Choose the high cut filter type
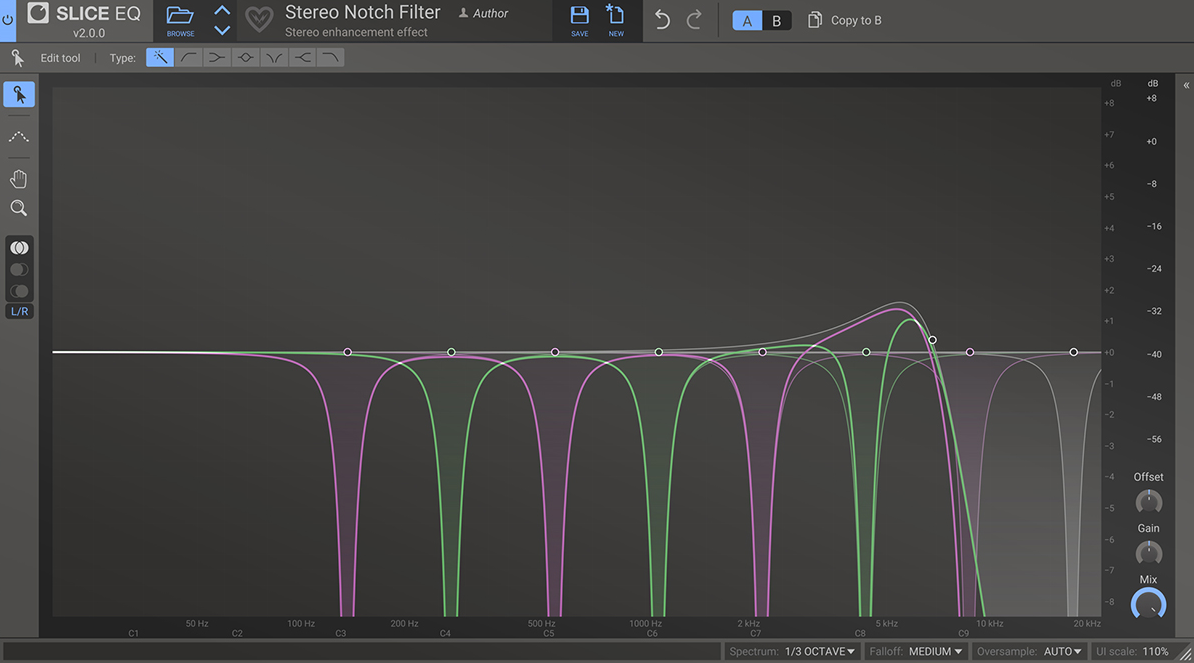Image resolution: width=1194 pixels, height=663 pixels. tap(329, 57)
